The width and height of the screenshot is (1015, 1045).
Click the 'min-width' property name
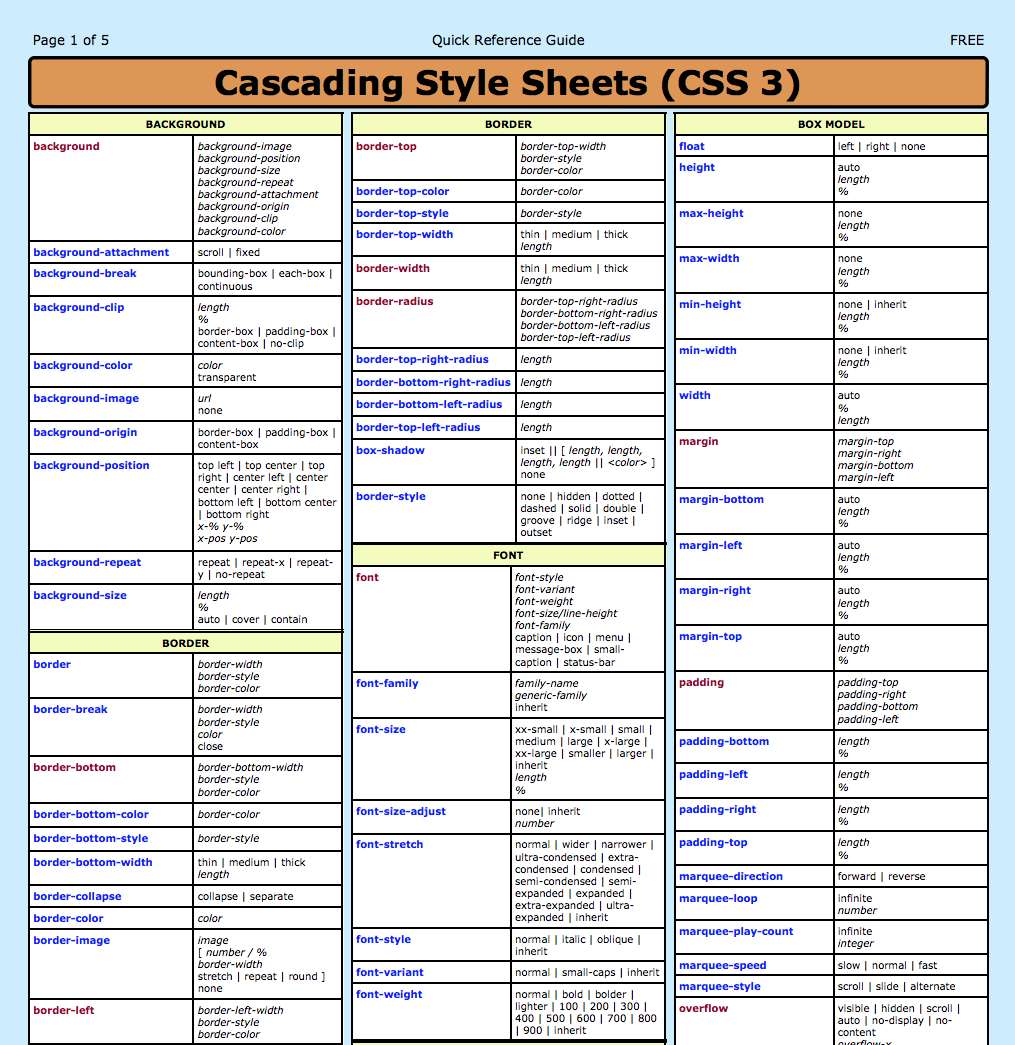708,350
